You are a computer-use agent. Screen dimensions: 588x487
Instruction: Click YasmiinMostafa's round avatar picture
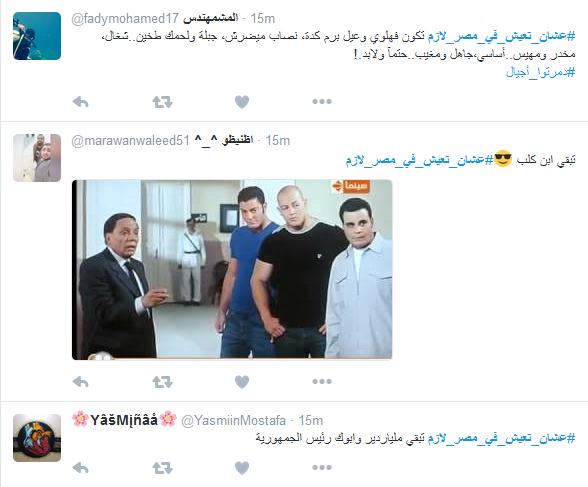[x=37, y=438]
